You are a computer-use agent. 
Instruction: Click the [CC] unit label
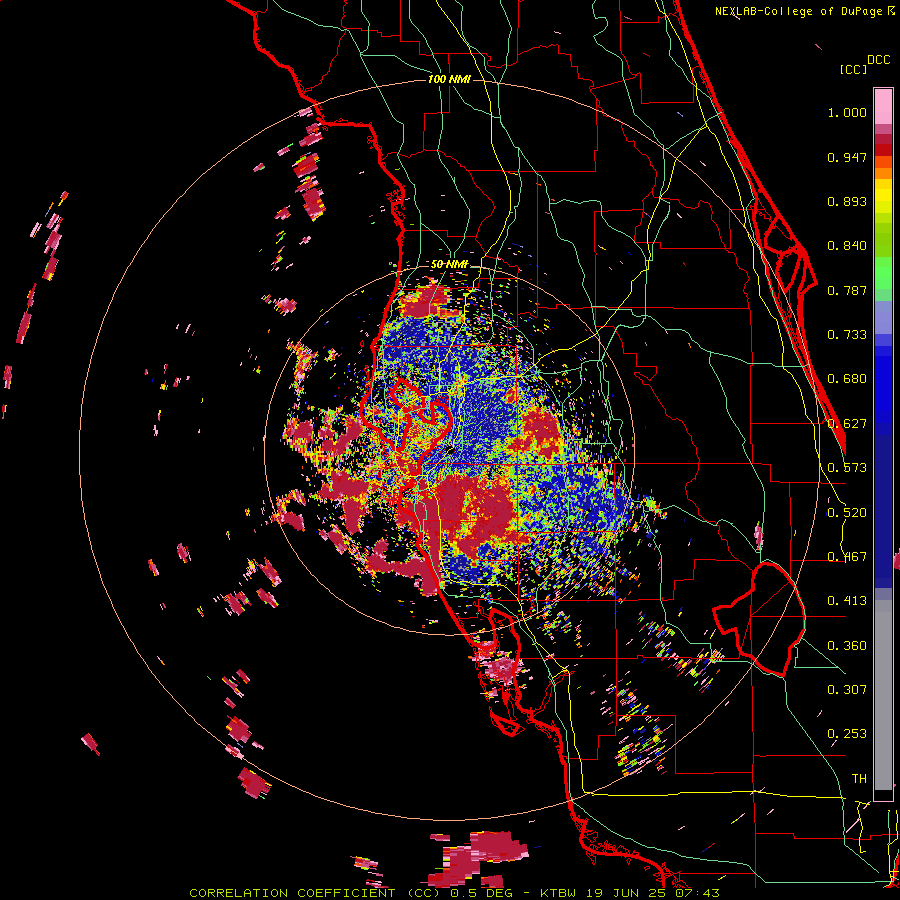tap(853, 69)
